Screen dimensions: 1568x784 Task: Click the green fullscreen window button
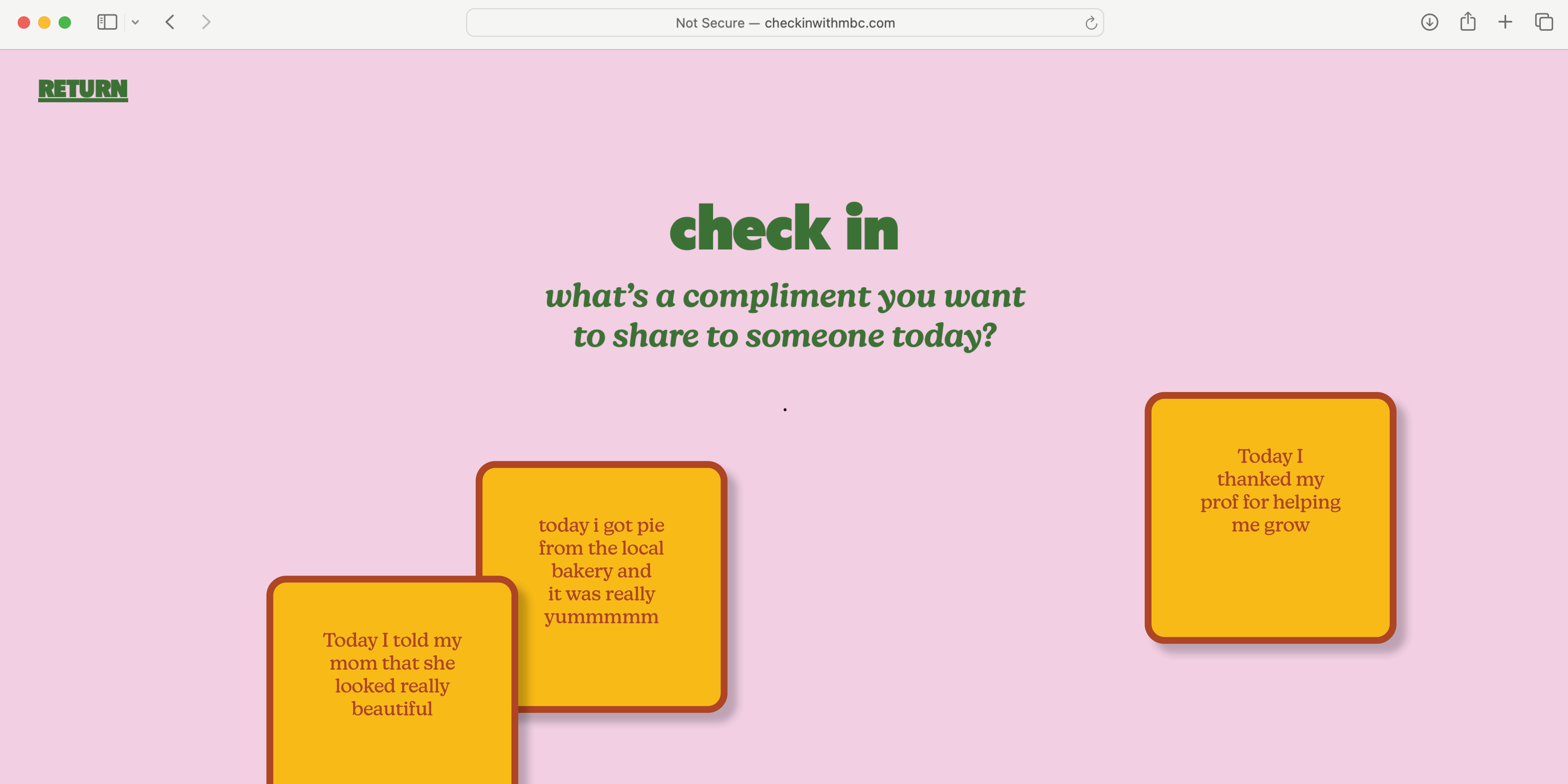tap(65, 23)
